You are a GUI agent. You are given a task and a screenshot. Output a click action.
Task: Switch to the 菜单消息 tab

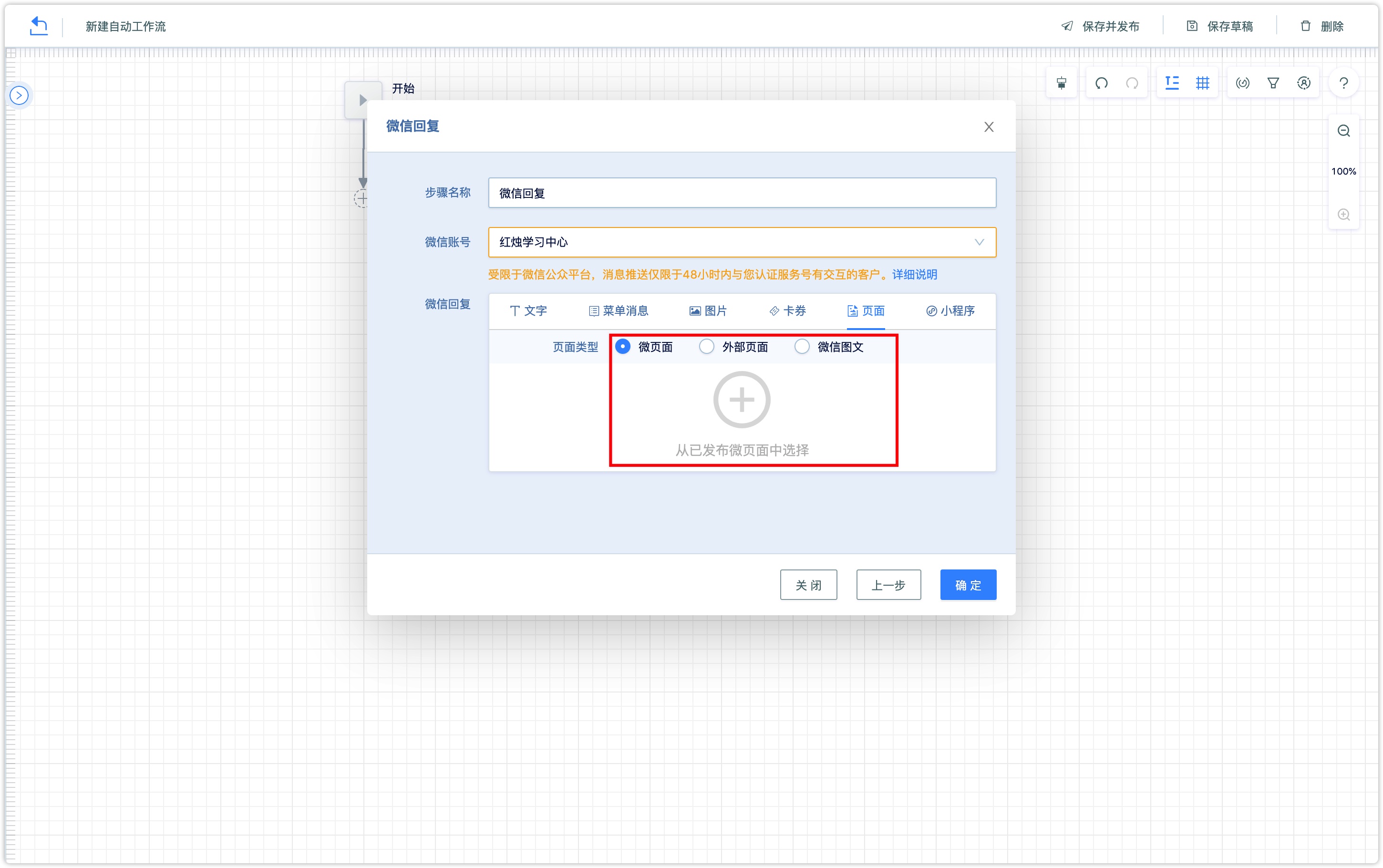click(618, 310)
